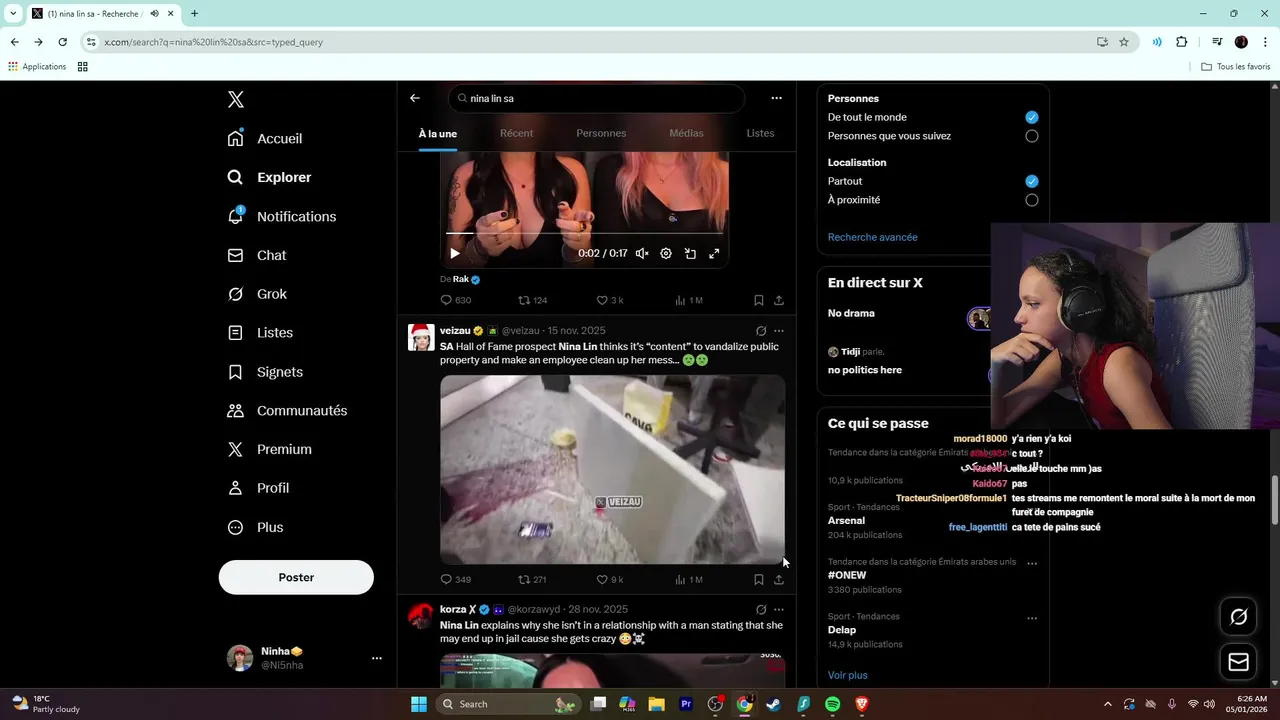Reply to veizau post with 349 replies
This screenshot has width=1280, height=720.
click(x=455, y=579)
